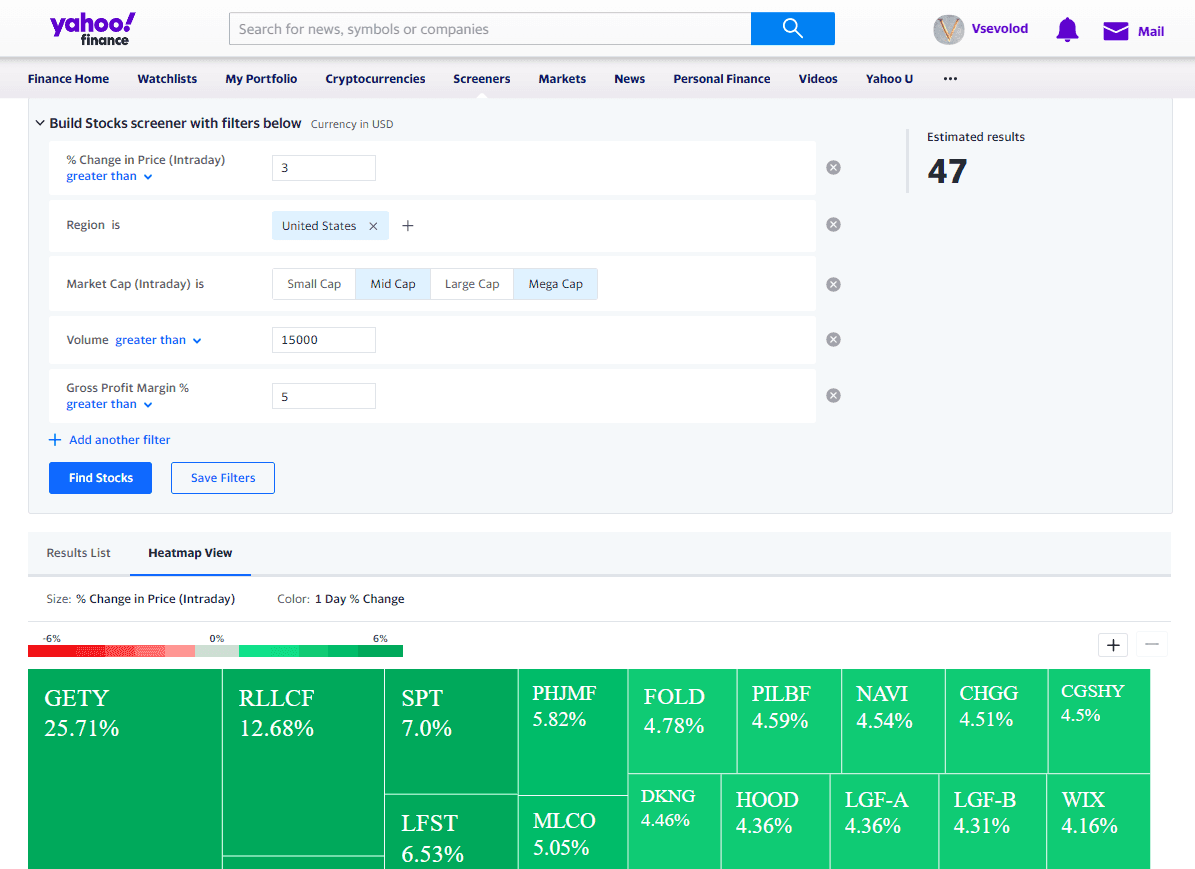The image size is (1195, 869).
Task: Remove the % Change in Price filter
Action: tap(834, 168)
